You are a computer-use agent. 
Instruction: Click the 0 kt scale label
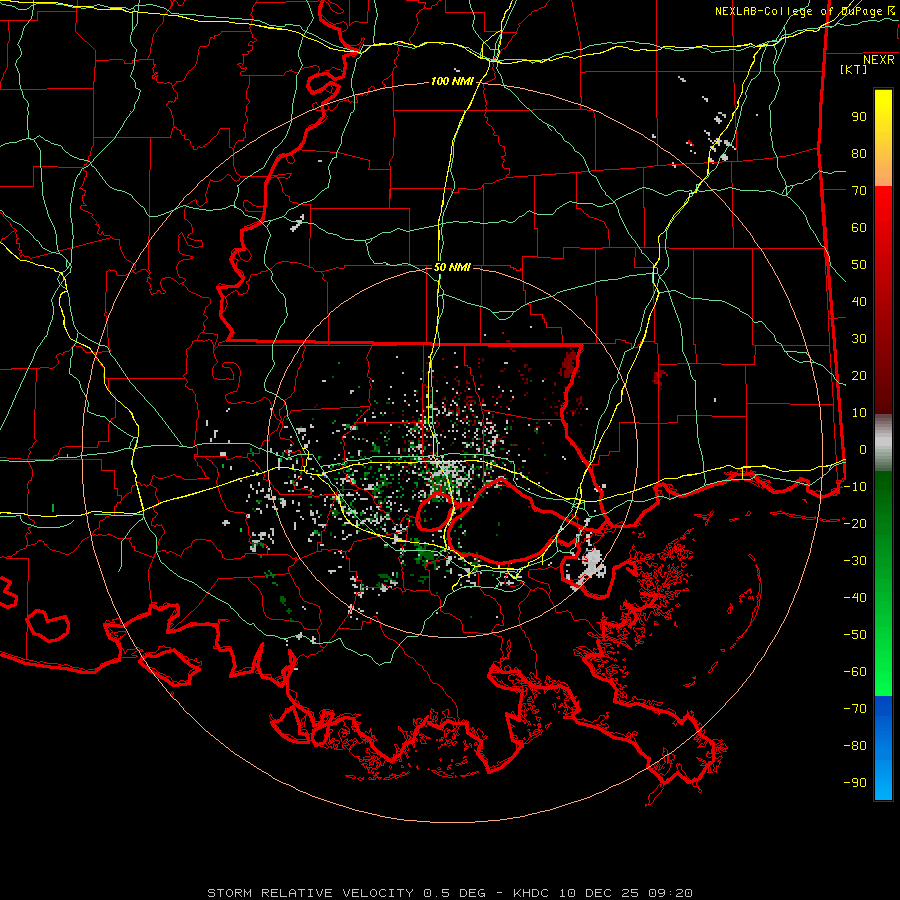[x=863, y=450]
